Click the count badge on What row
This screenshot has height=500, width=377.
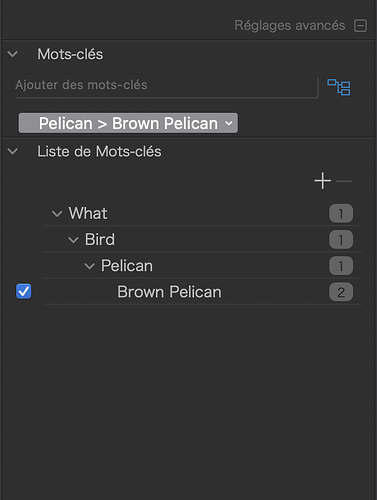[x=341, y=213]
